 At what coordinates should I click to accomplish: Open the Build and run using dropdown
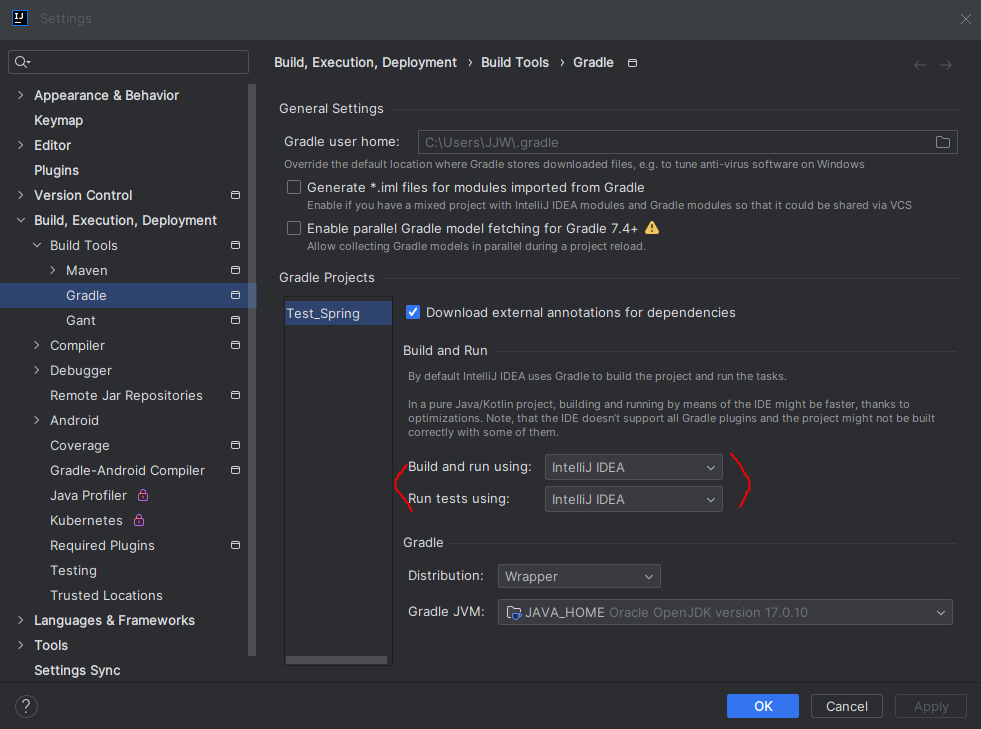633,467
